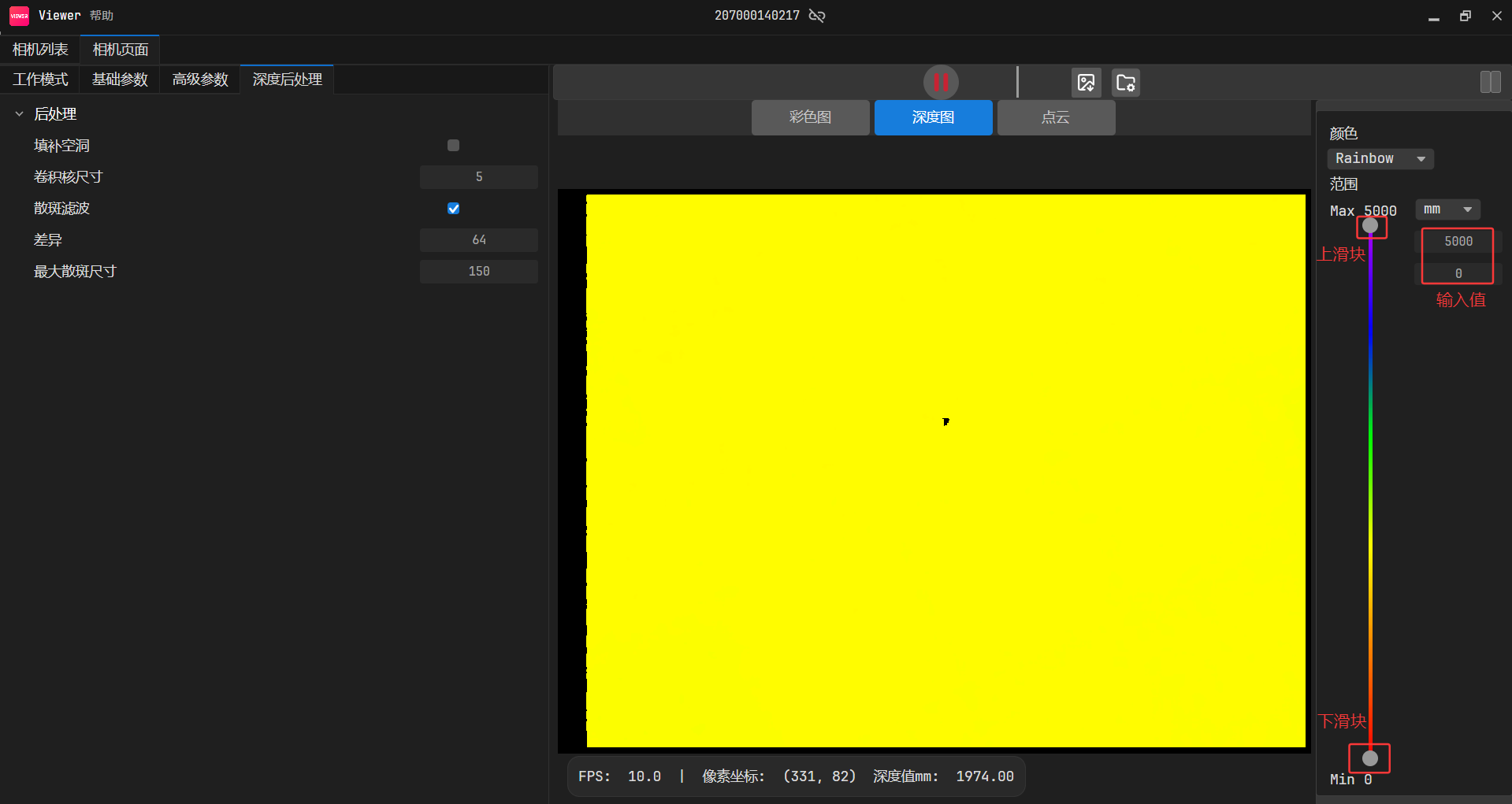
Task: Restore down the Viewer window
Action: (1466, 16)
